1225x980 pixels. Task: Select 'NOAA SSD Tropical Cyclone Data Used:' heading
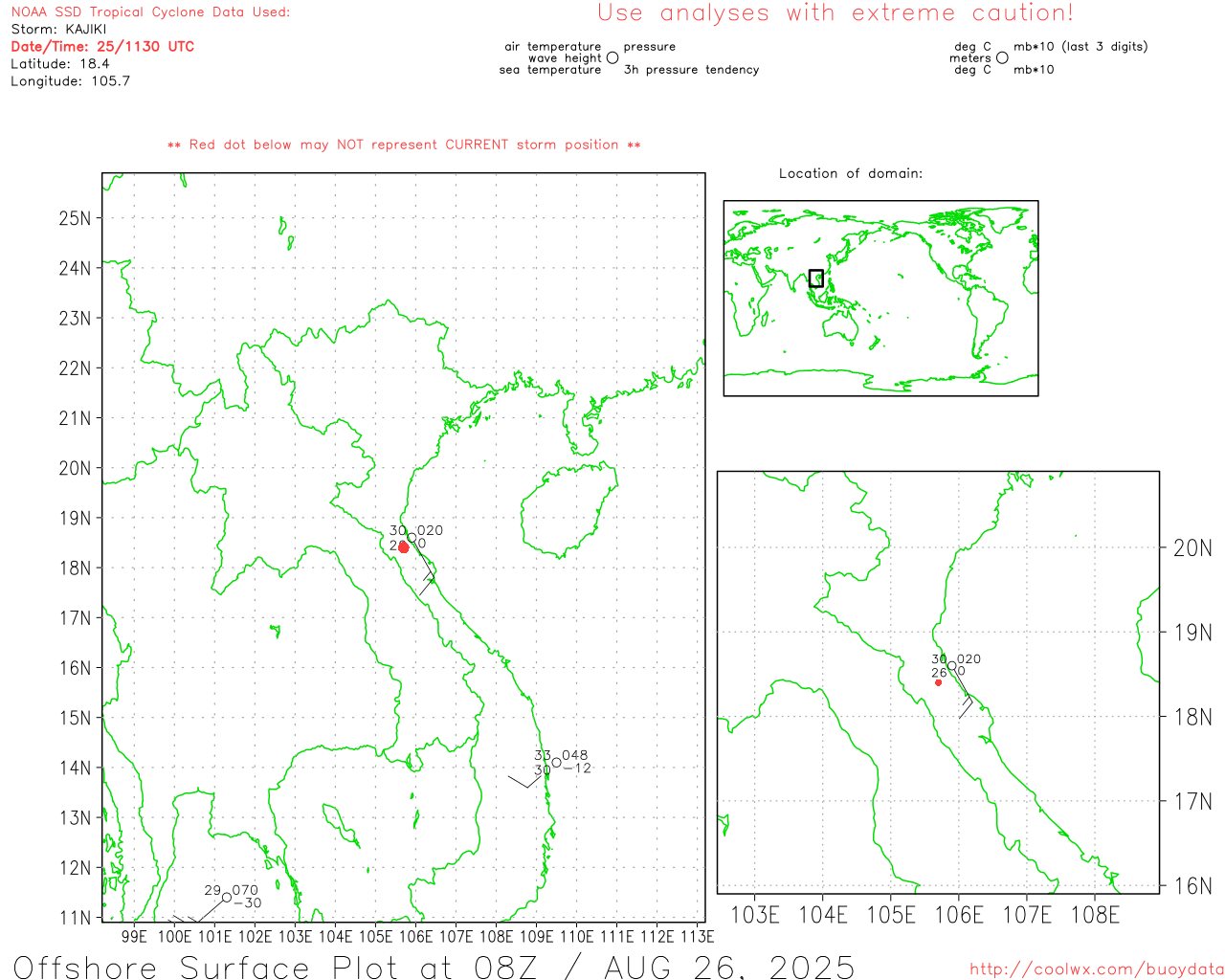(150, 12)
